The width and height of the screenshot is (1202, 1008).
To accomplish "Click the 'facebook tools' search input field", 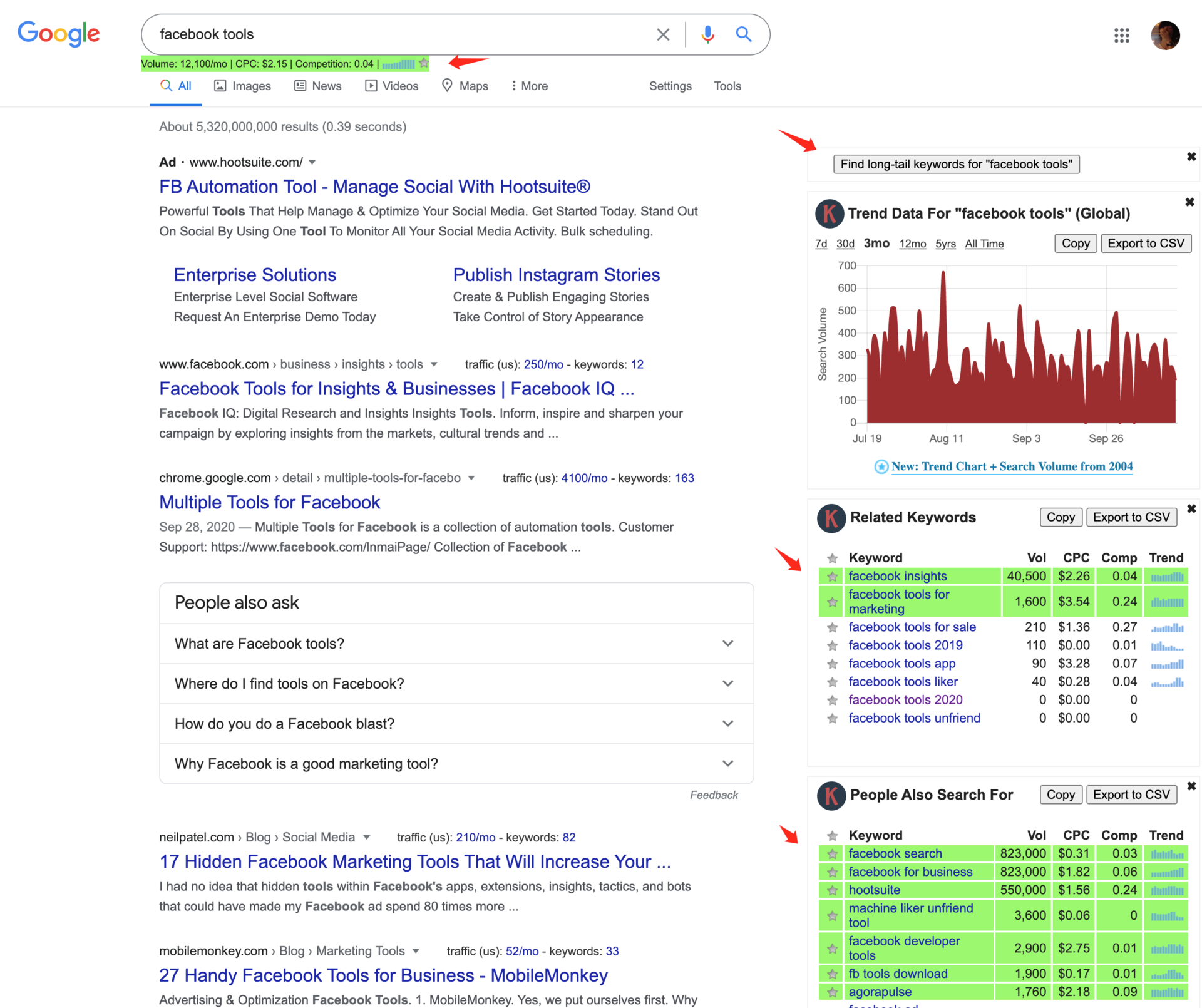I will pyautogui.click(x=401, y=34).
